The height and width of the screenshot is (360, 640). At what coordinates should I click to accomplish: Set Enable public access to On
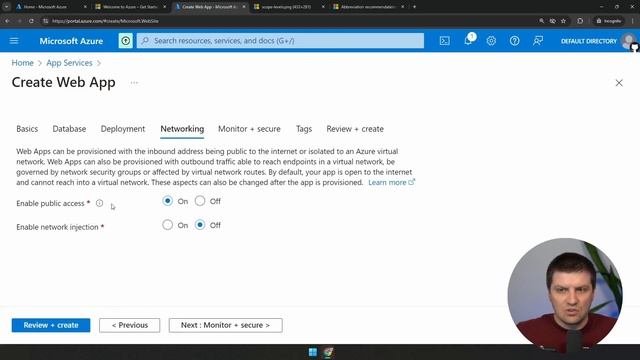point(167,201)
